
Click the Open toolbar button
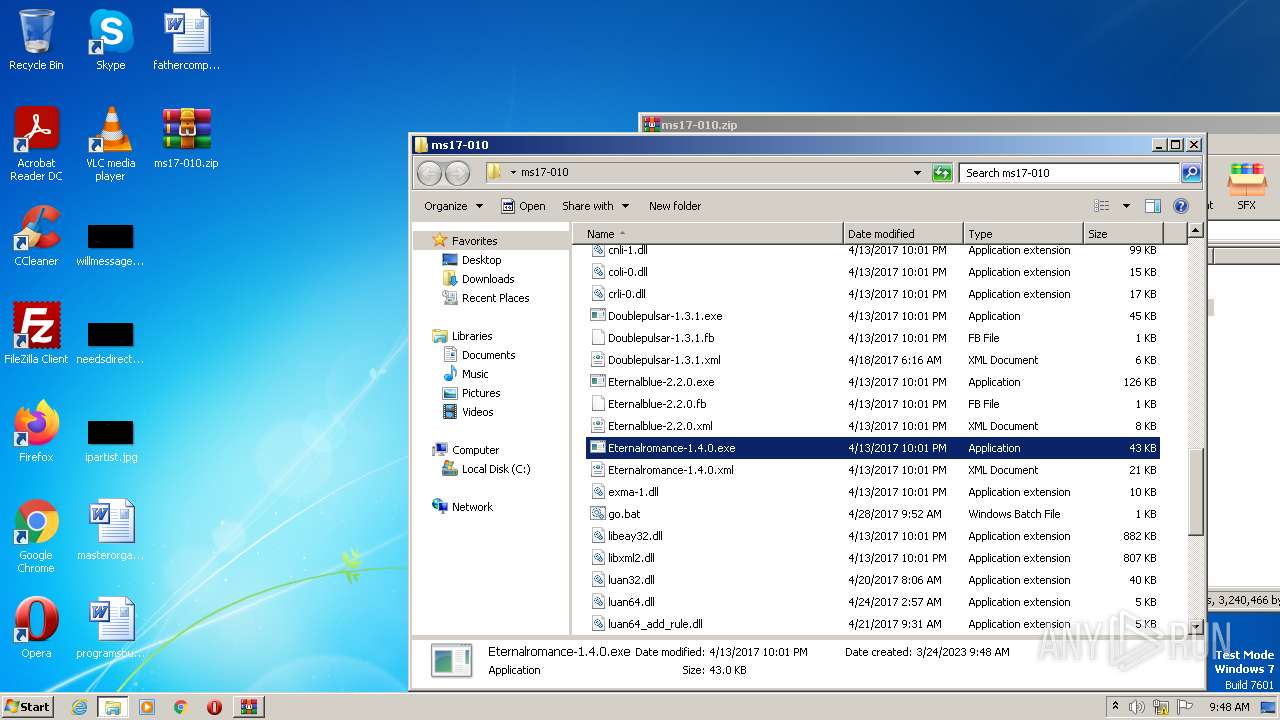tap(523, 206)
